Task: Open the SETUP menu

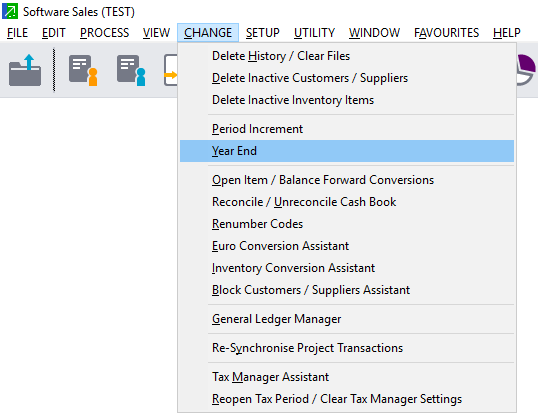Action: point(263,33)
